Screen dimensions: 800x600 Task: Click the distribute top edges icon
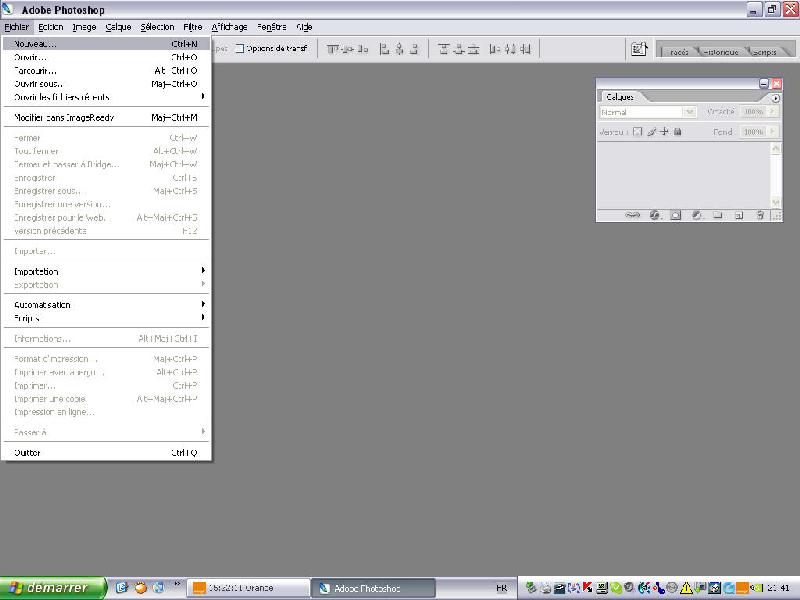(x=443, y=49)
